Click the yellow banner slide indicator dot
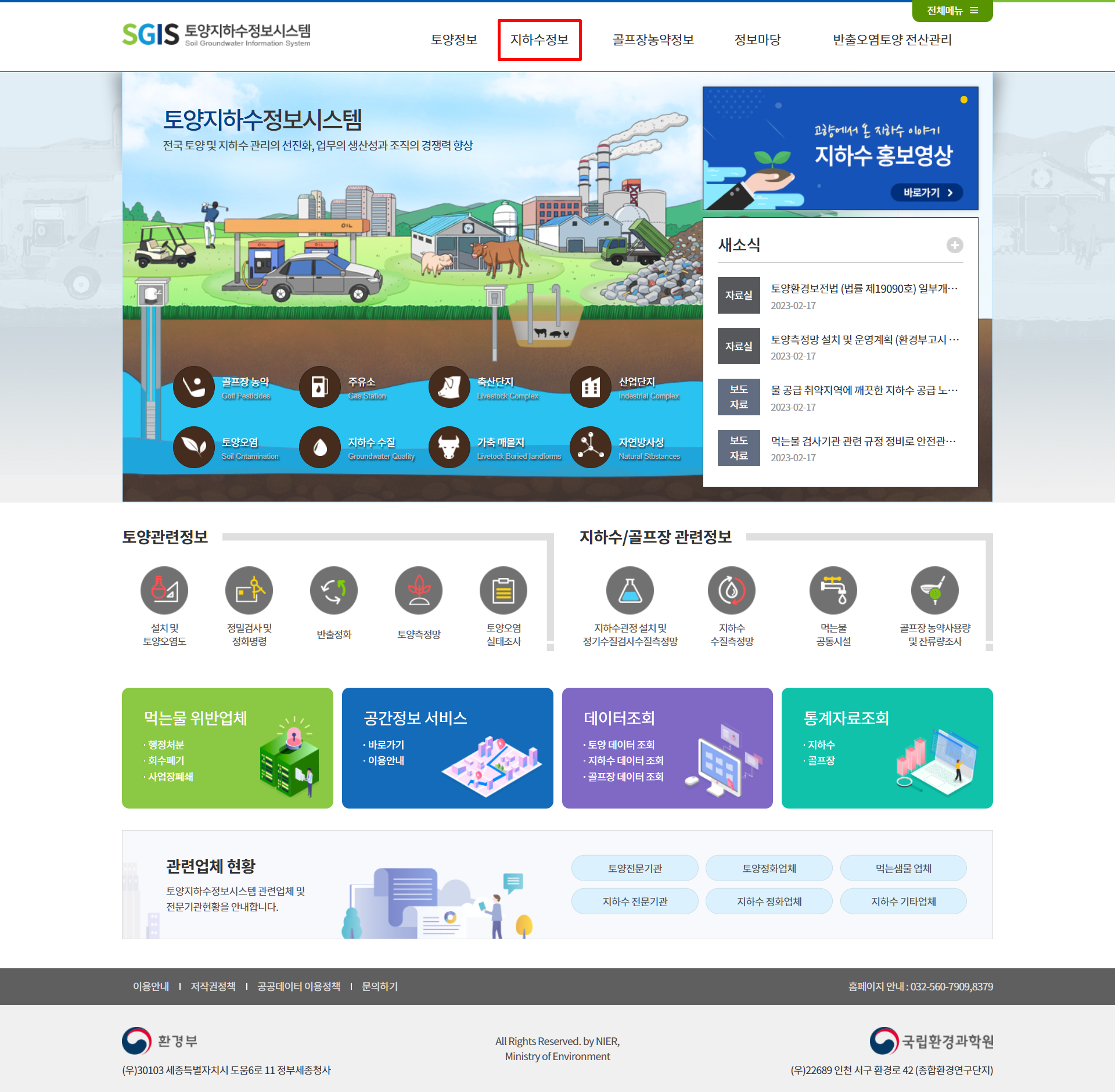Viewport: 1115px width, 1092px height. [x=964, y=100]
